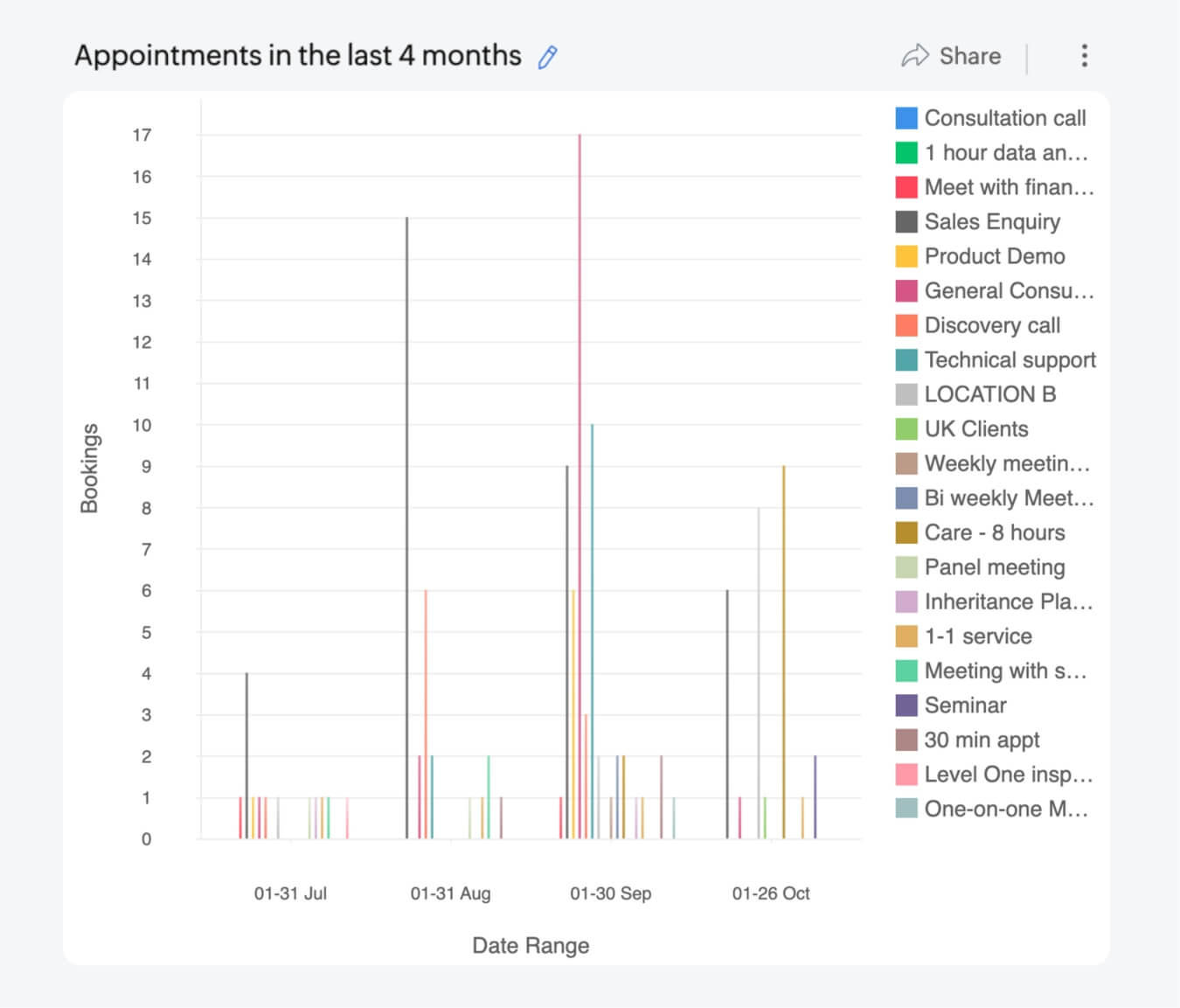Toggle the Consultation call legend series
This screenshot has height=1008, width=1180.
tap(1004, 118)
